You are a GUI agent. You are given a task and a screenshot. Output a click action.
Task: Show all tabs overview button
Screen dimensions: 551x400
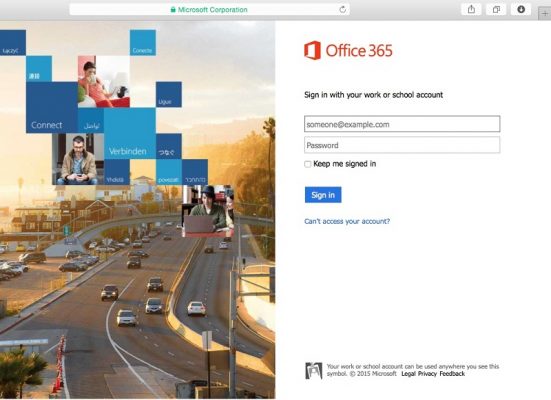[x=496, y=9]
